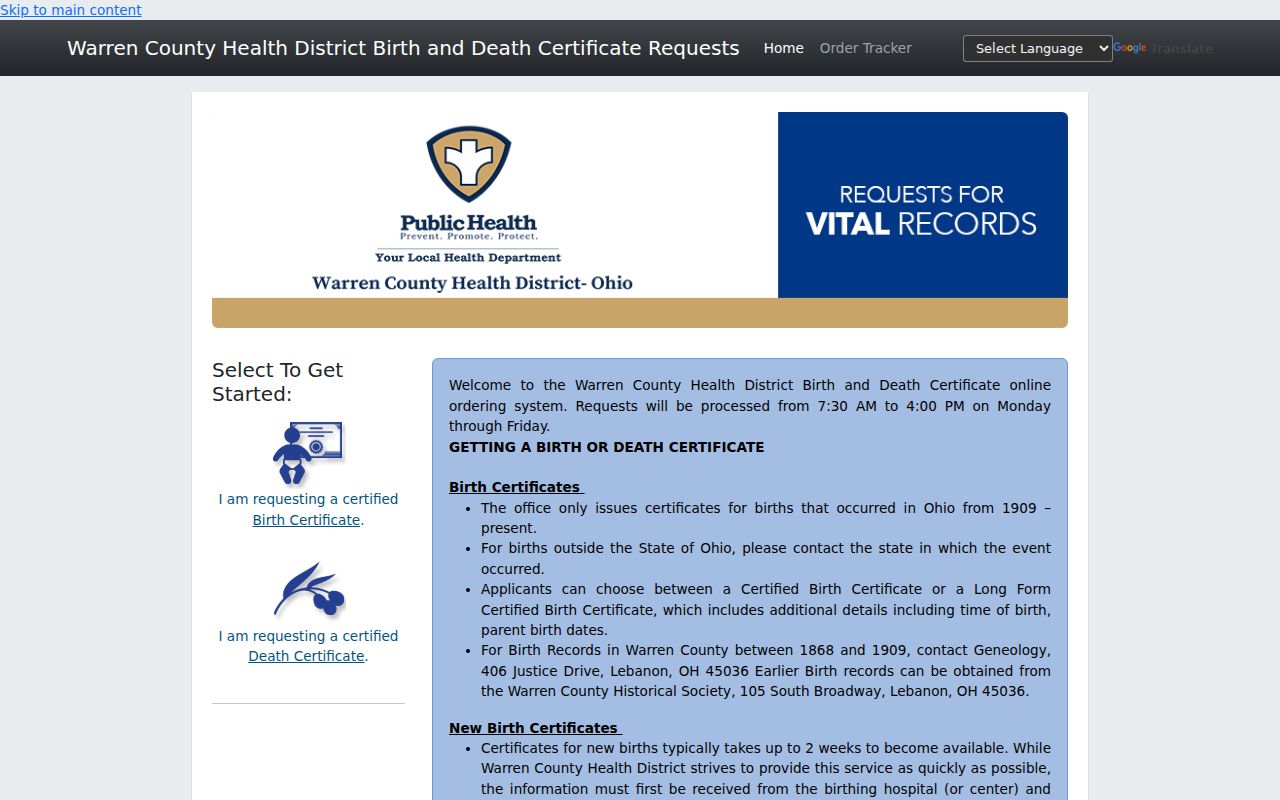
Task: Click the Google Translate logo
Action: point(1130,48)
